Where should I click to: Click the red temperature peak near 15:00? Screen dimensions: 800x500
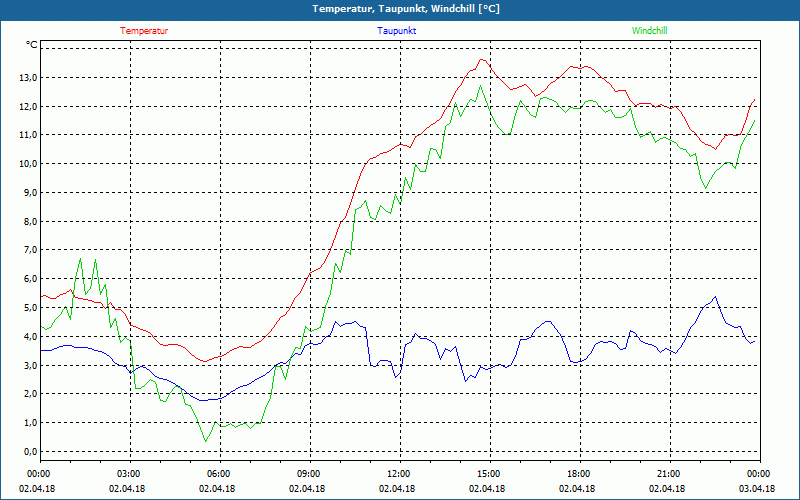[x=482, y=60]
